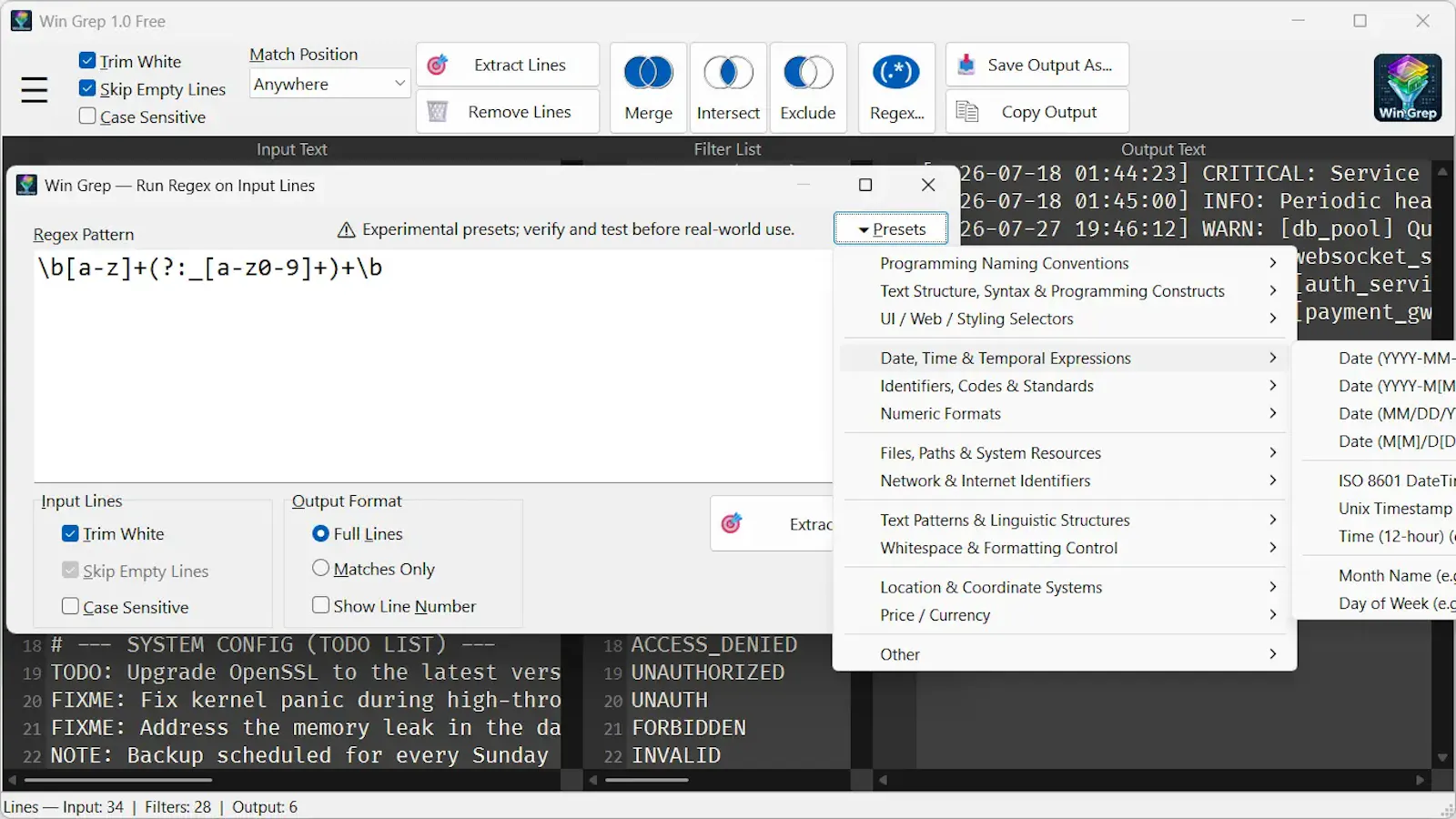Click the Extract Lines button

(x=508, y=65)
